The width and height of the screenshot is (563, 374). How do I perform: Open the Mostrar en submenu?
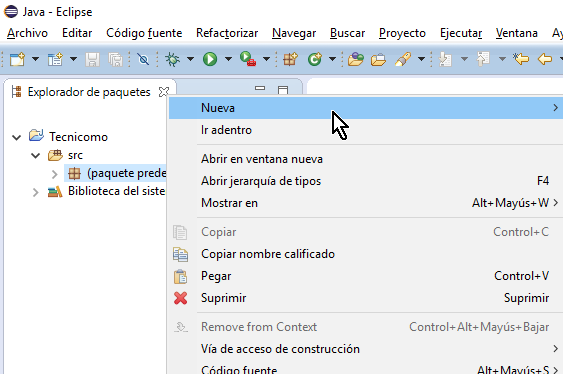[x=366, y=203]
